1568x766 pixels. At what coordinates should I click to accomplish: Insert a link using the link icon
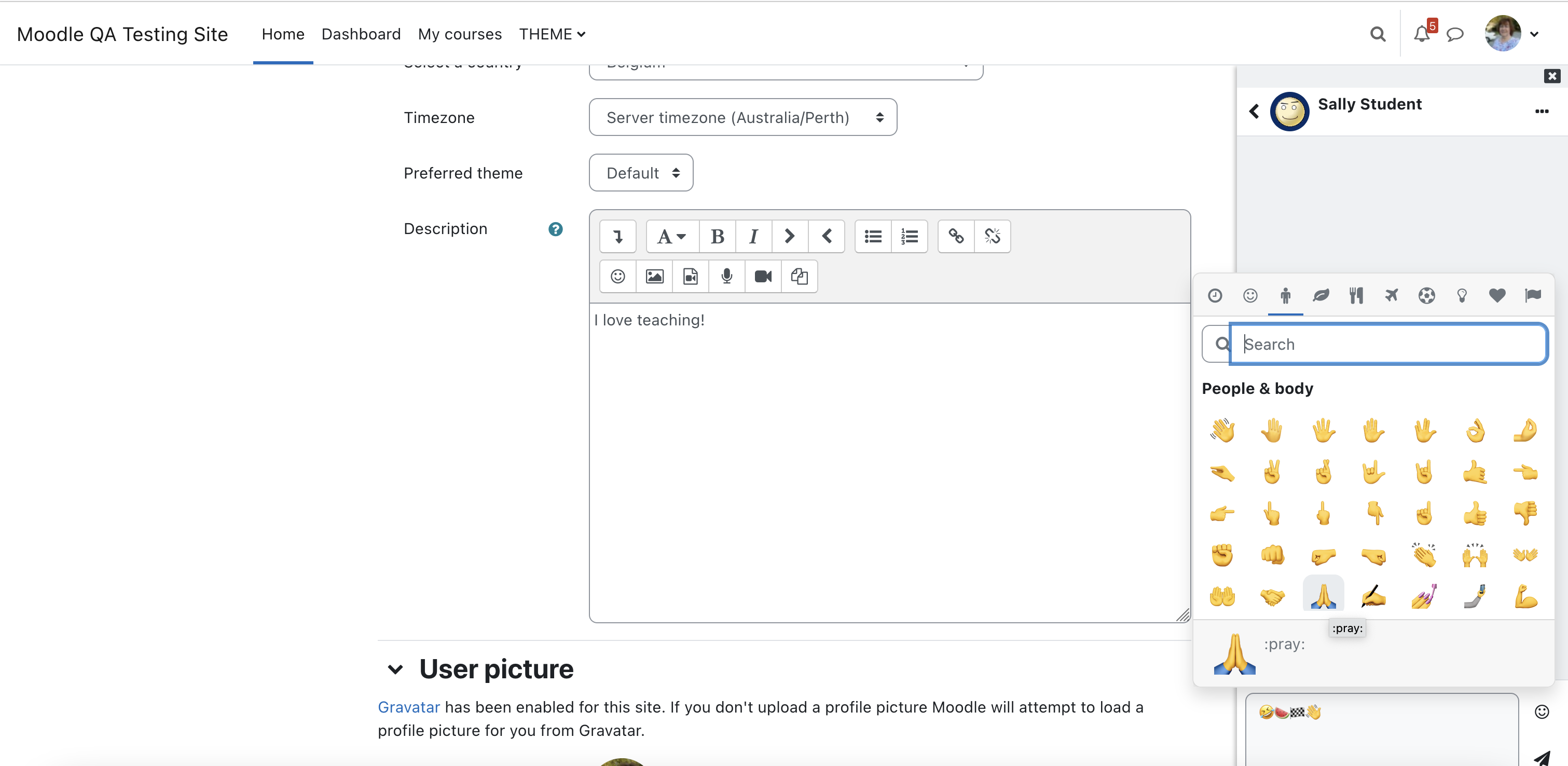[x=956, y=236]
